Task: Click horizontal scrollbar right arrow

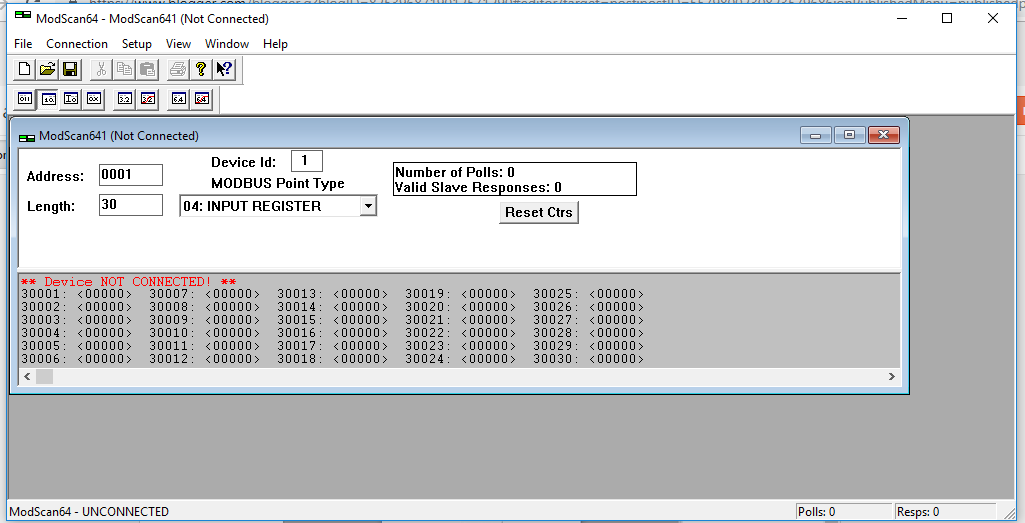Action: (x=892, y=377)
